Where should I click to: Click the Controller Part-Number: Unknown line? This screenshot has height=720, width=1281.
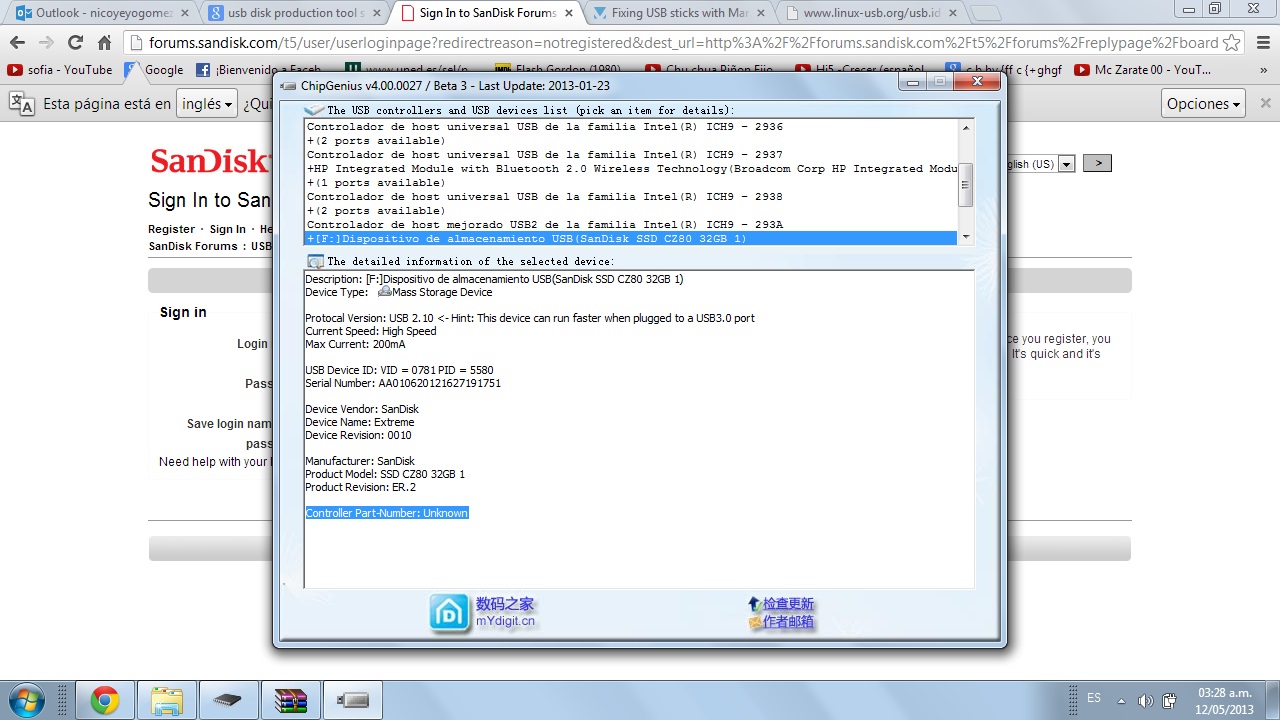387,513
